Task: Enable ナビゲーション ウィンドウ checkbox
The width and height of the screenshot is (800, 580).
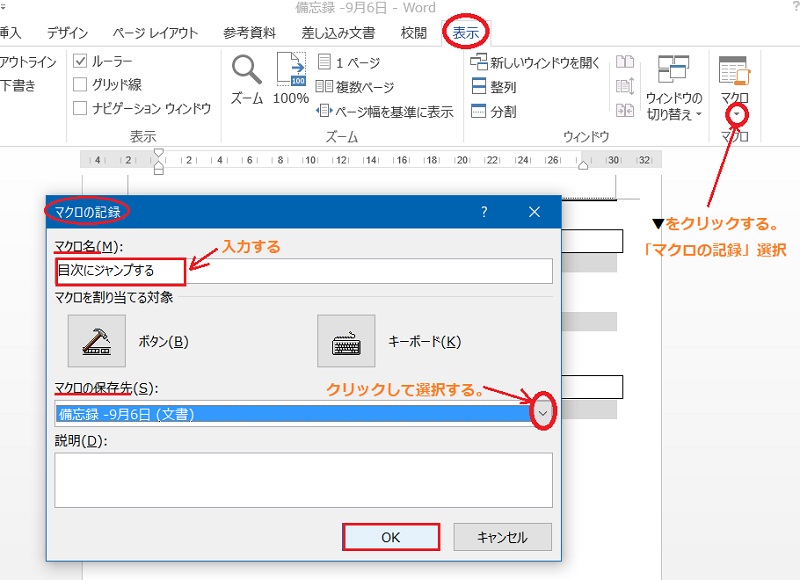Action: pyautogui.click(x=80, y=108)
